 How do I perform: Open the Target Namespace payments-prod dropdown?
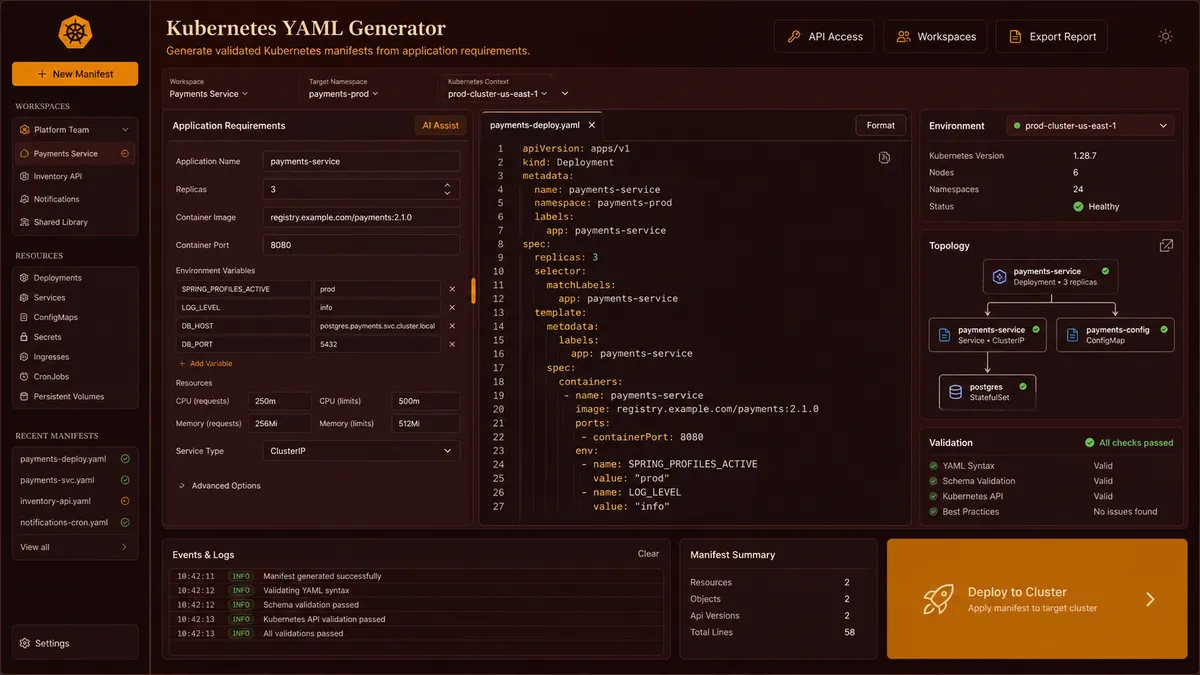coord(344,94)
